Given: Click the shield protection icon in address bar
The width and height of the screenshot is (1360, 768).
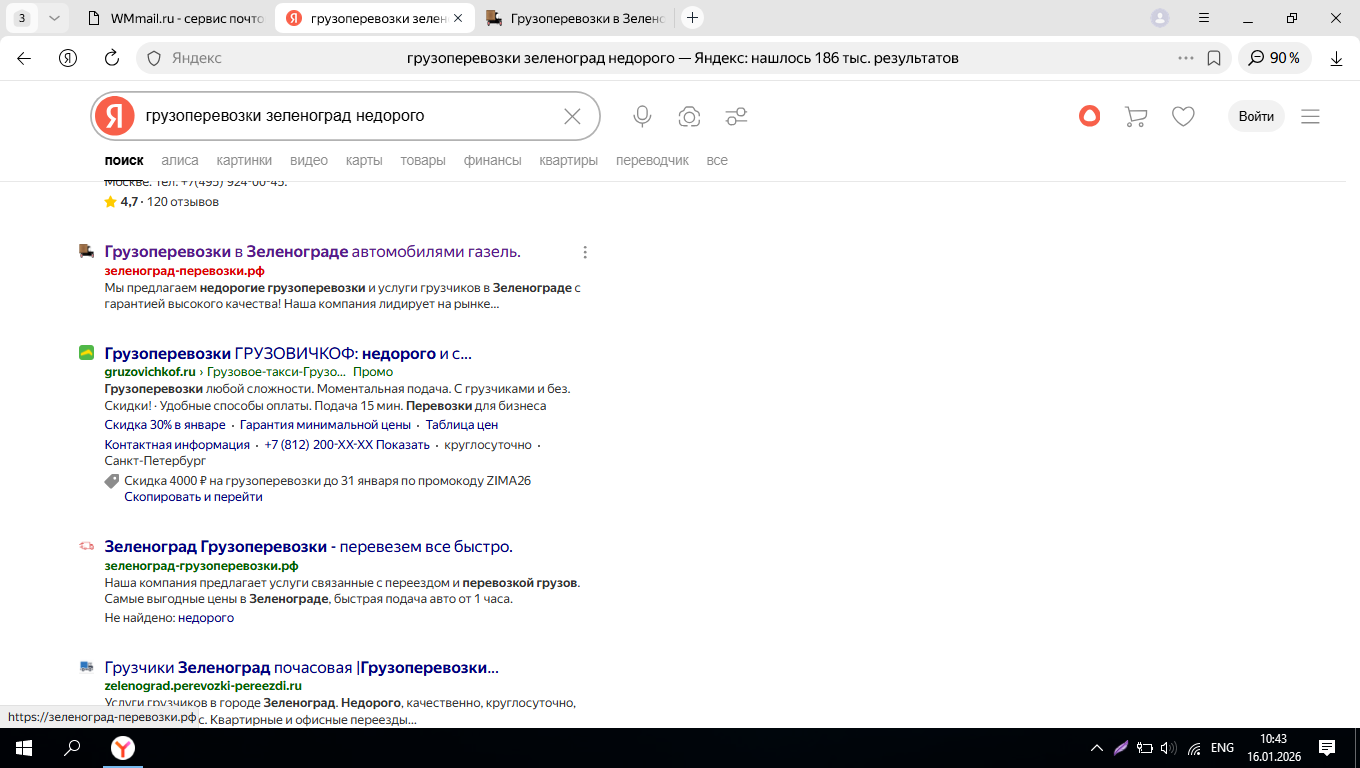Looking at the screenshot, I should (154, 58).
